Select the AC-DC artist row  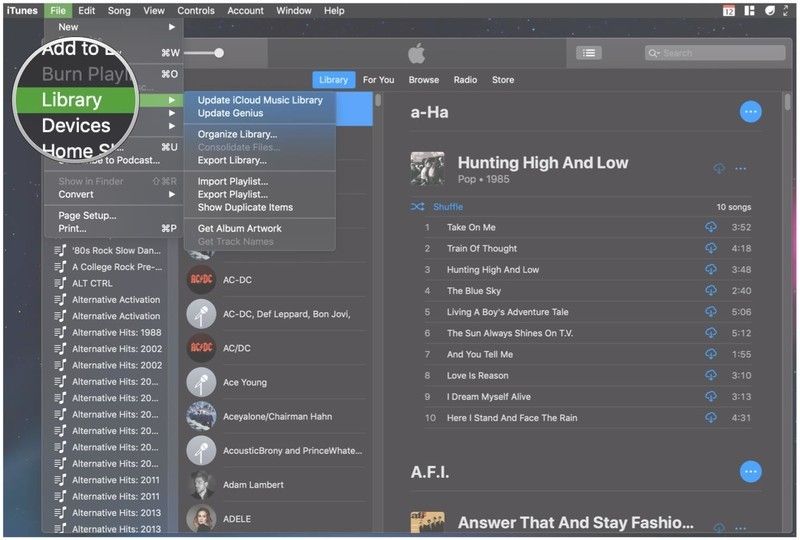276,280
